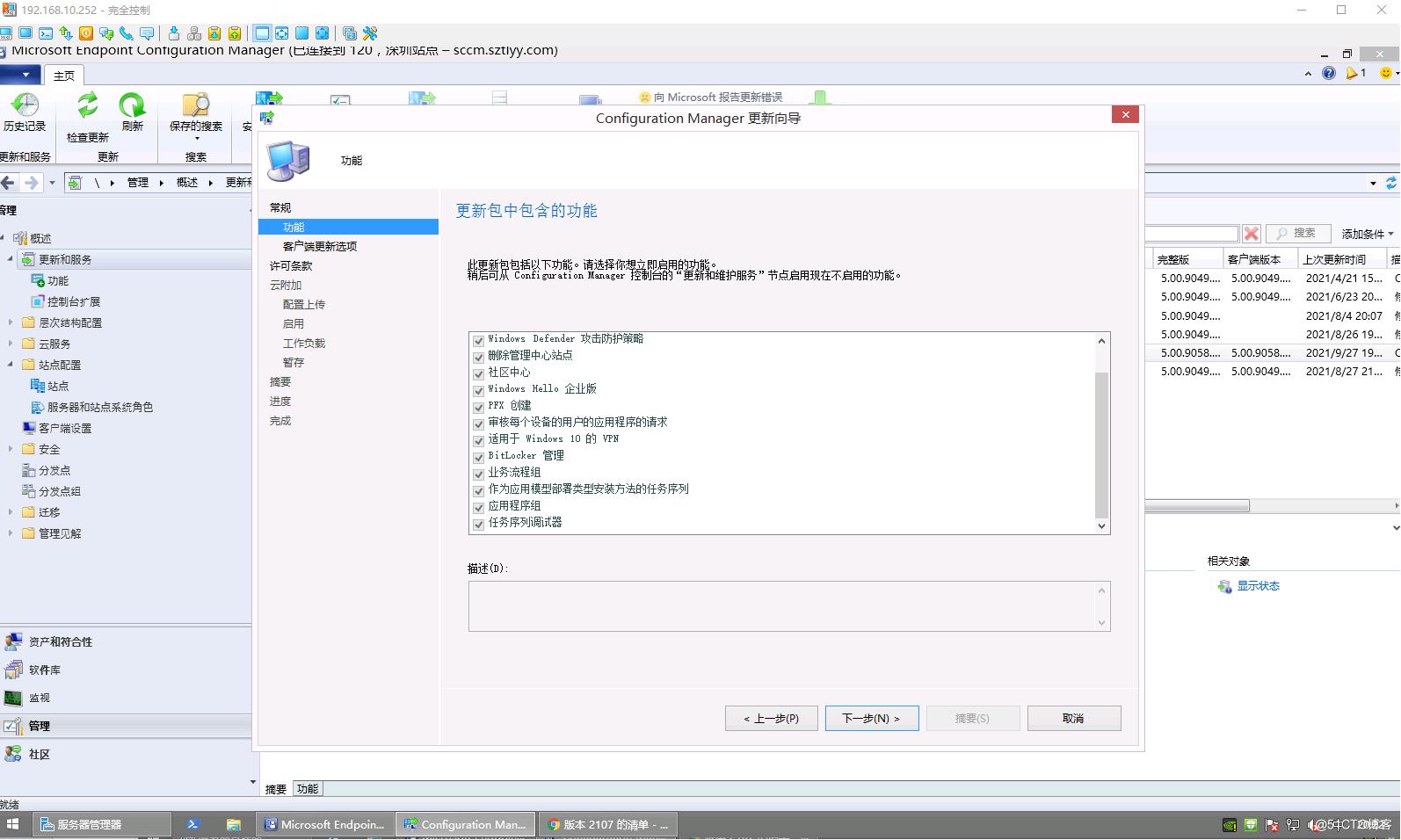Open PowerShell from the taskbar
This screenshot has height=840, width=1401.
click(192, 825)
